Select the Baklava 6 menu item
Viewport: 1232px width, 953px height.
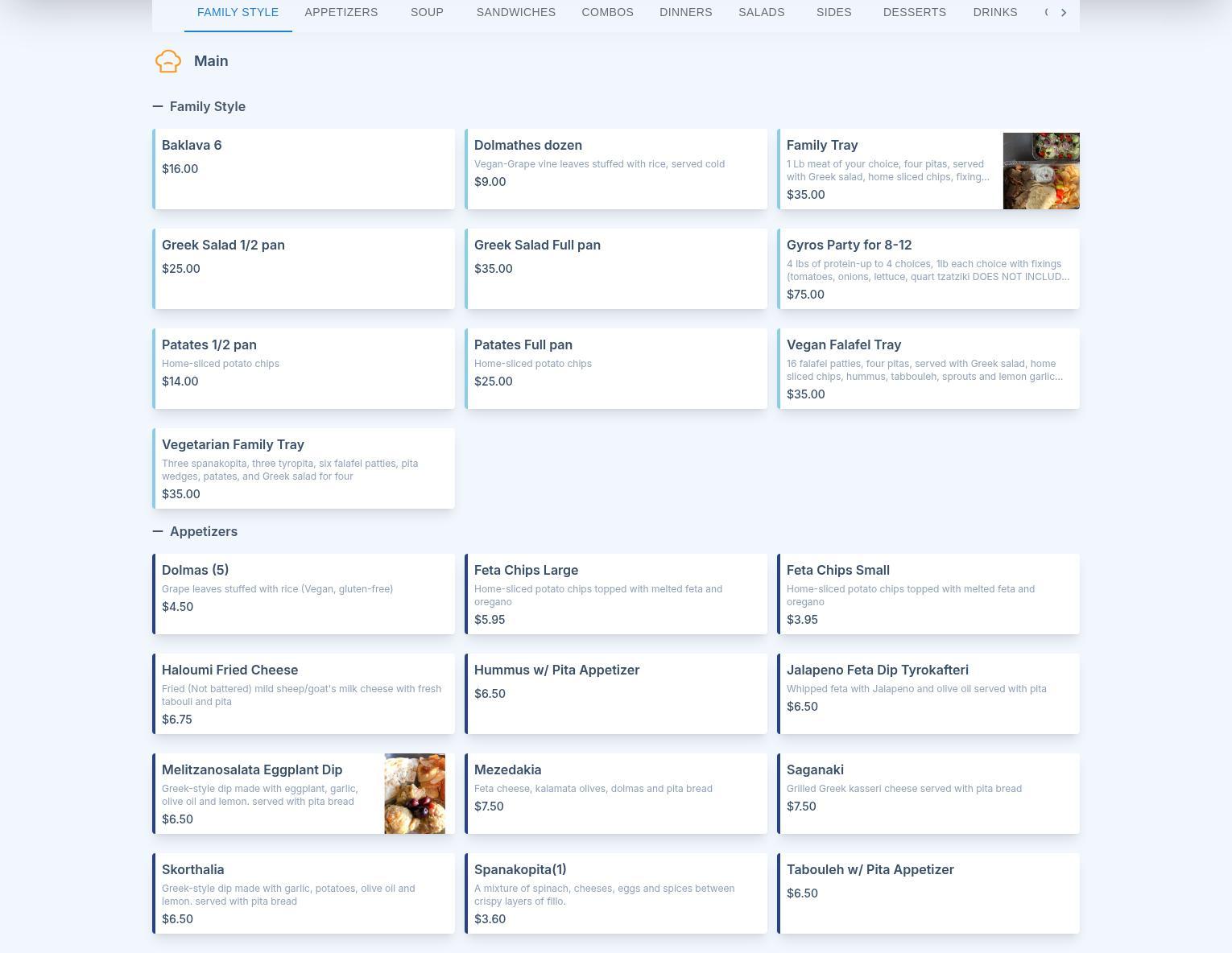tap(304, 169)
